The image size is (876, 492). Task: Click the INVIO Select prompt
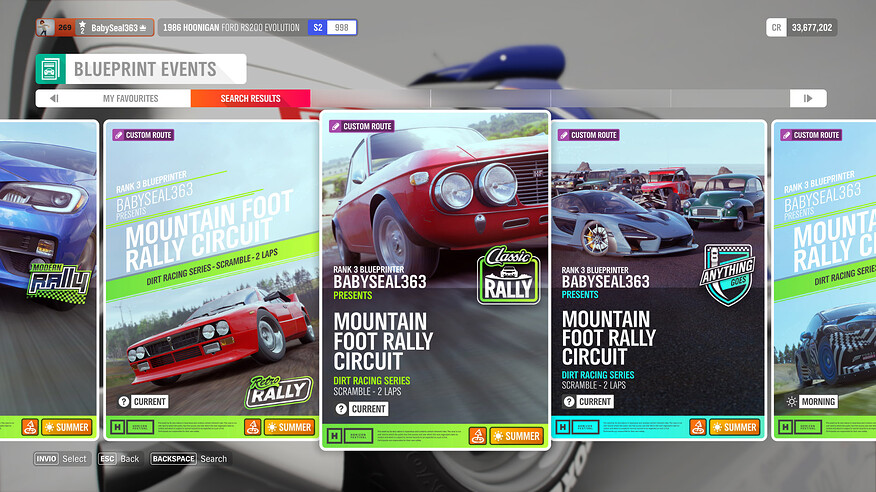coord(61,459)
